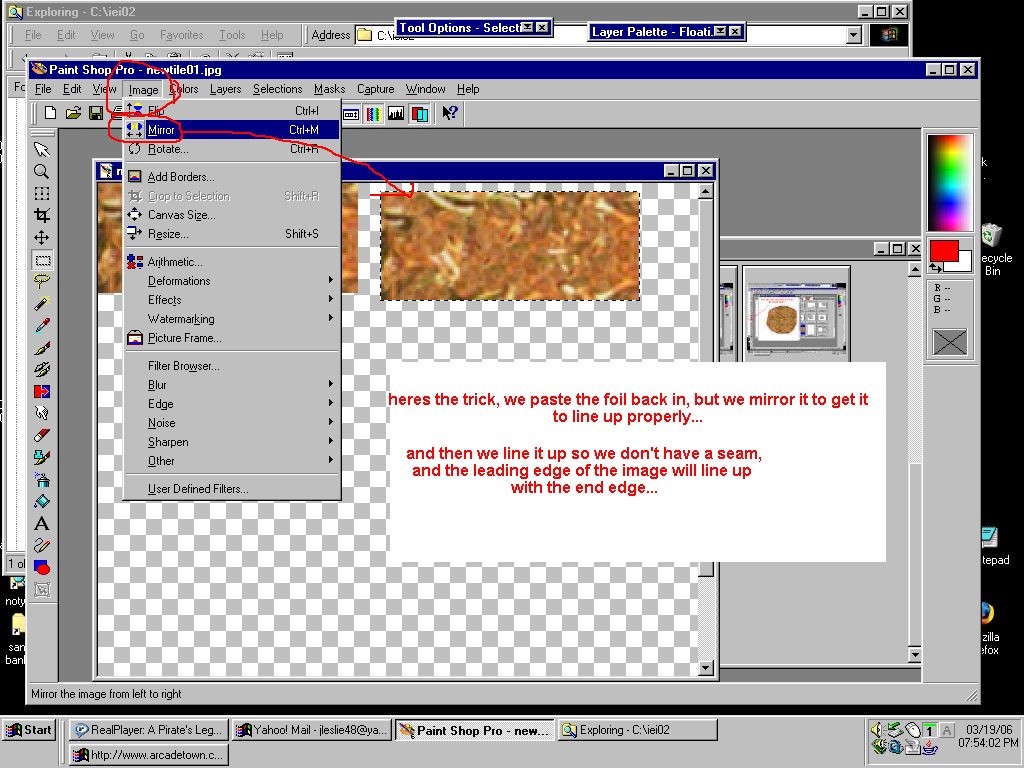Toggle the crossed-out box in color palette

pyautogui.click(x=950, y=342)
